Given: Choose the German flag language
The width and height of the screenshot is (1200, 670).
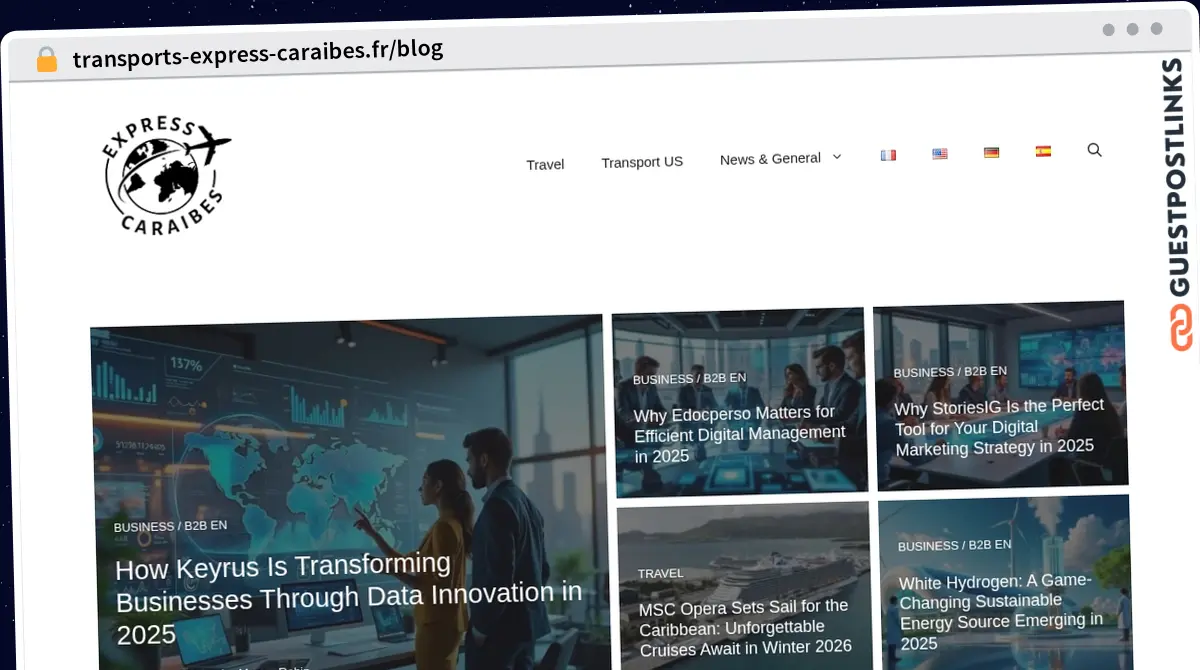Looking at the screenshot, I should pyautogui.click(x=991, y=153).
